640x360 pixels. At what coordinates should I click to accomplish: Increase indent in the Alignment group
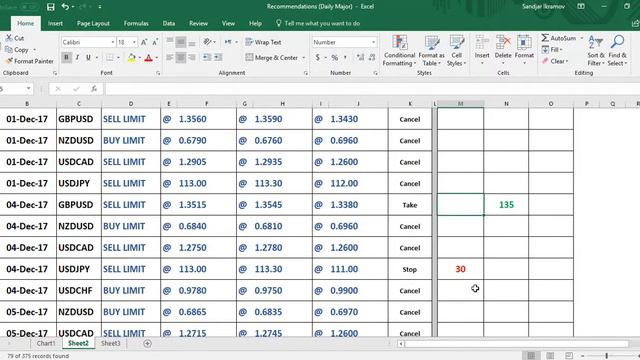click(218, 58)
